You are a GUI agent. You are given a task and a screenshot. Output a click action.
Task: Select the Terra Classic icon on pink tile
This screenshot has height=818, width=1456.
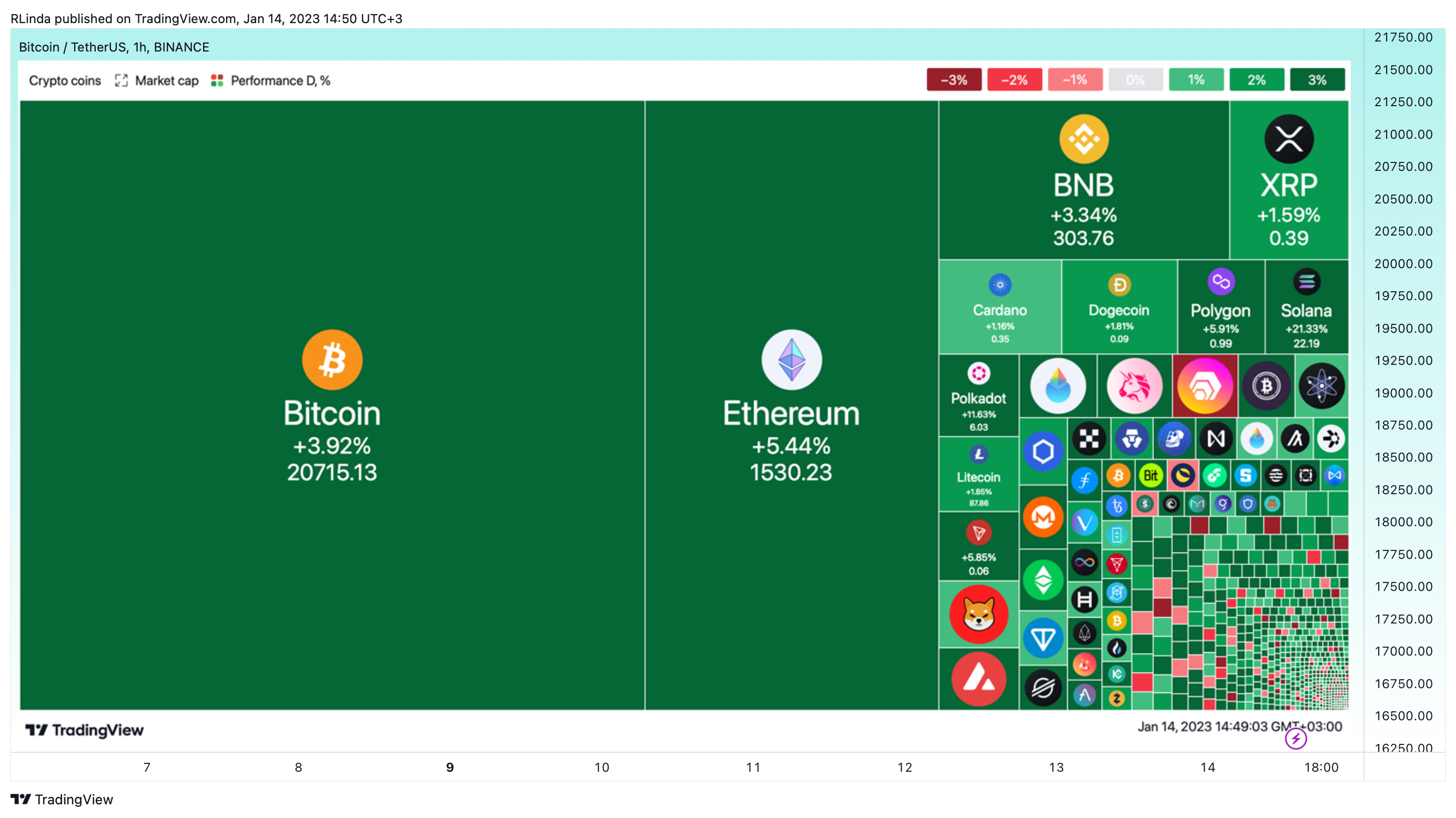(x=1183, y=476)
